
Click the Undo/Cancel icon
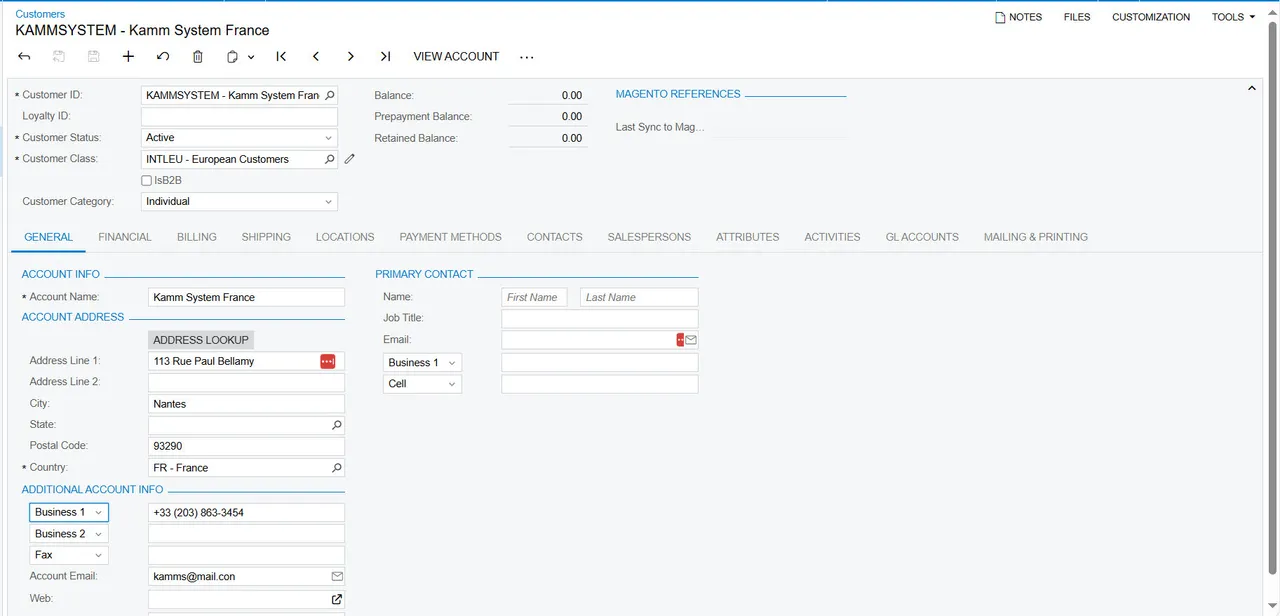coord(163,57)
